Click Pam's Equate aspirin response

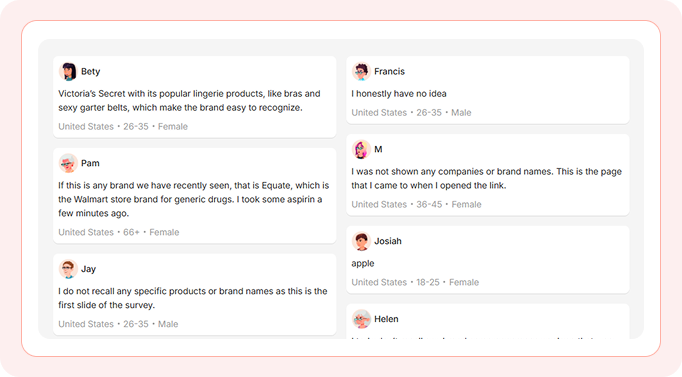(x=194, y=199)
